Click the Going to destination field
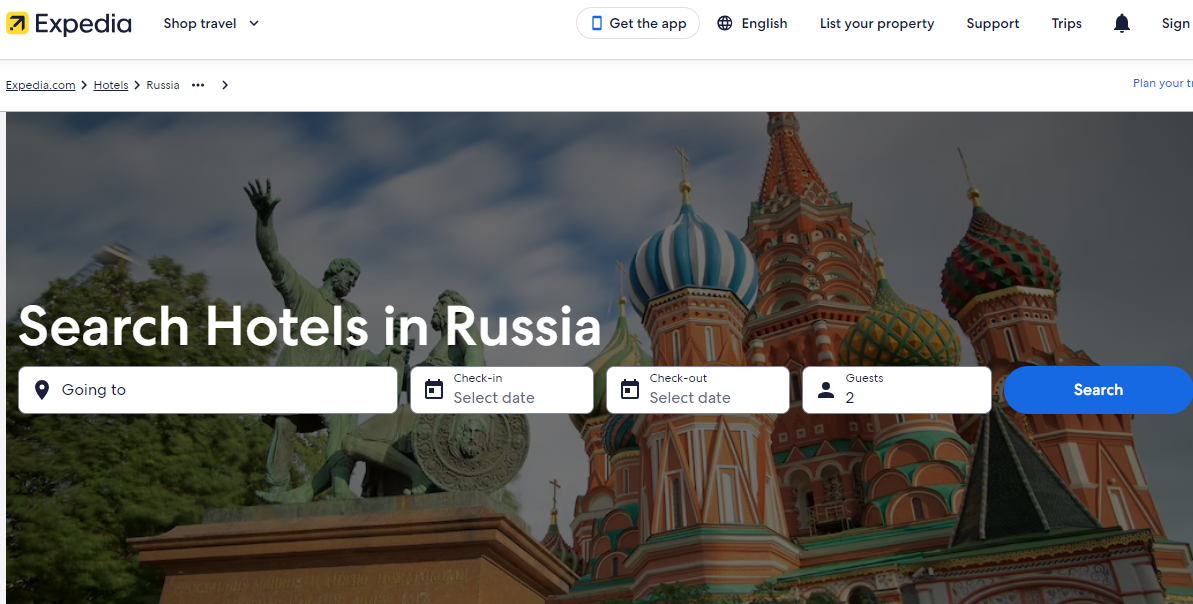 tap(208, 390)
